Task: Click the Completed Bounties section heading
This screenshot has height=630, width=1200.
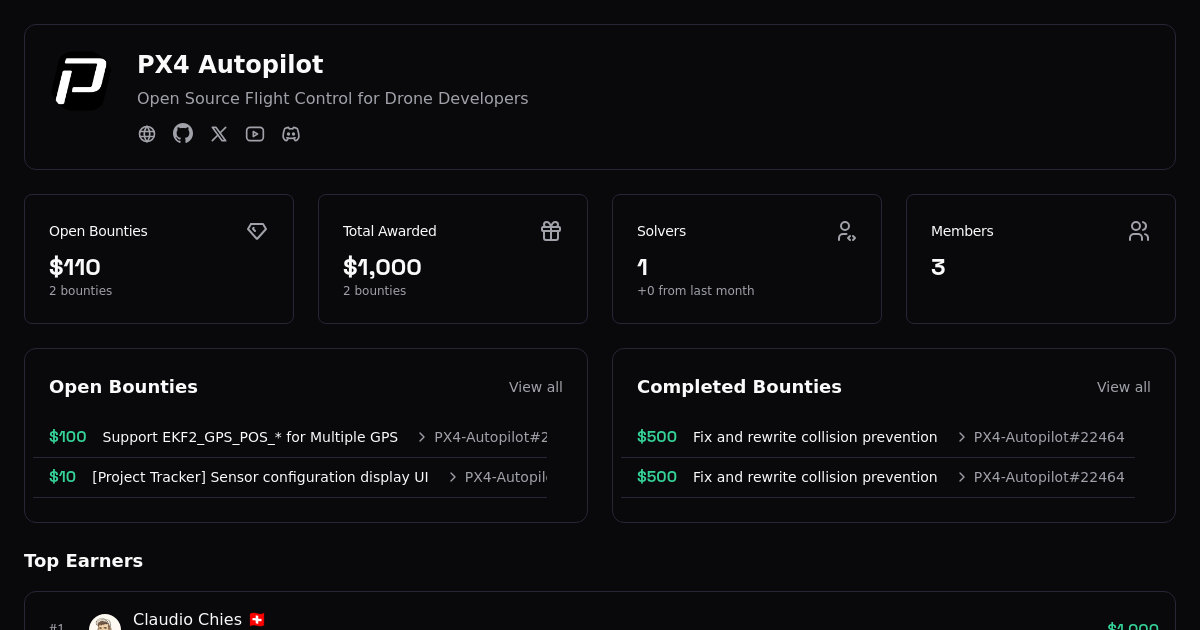Action: (739, 386)
